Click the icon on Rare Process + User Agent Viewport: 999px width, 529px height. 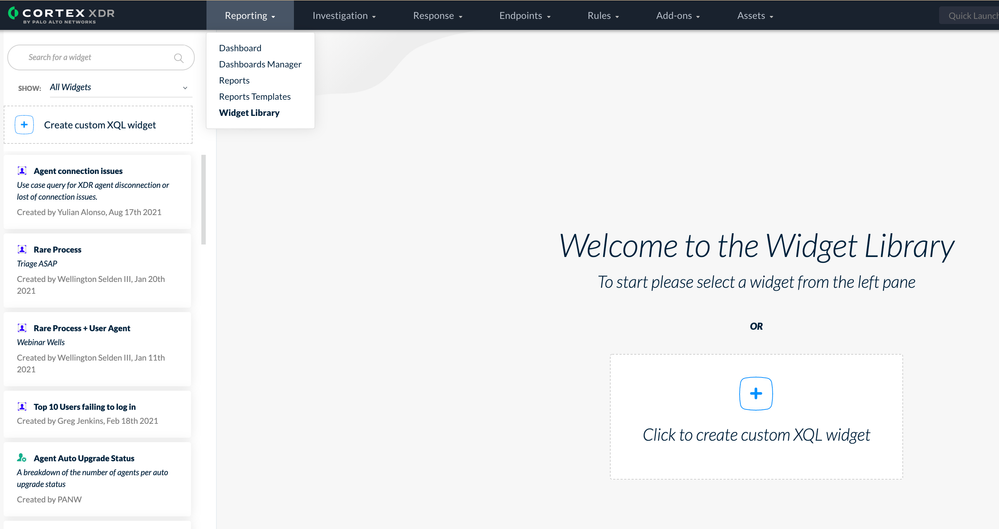(x=22, y=328)
